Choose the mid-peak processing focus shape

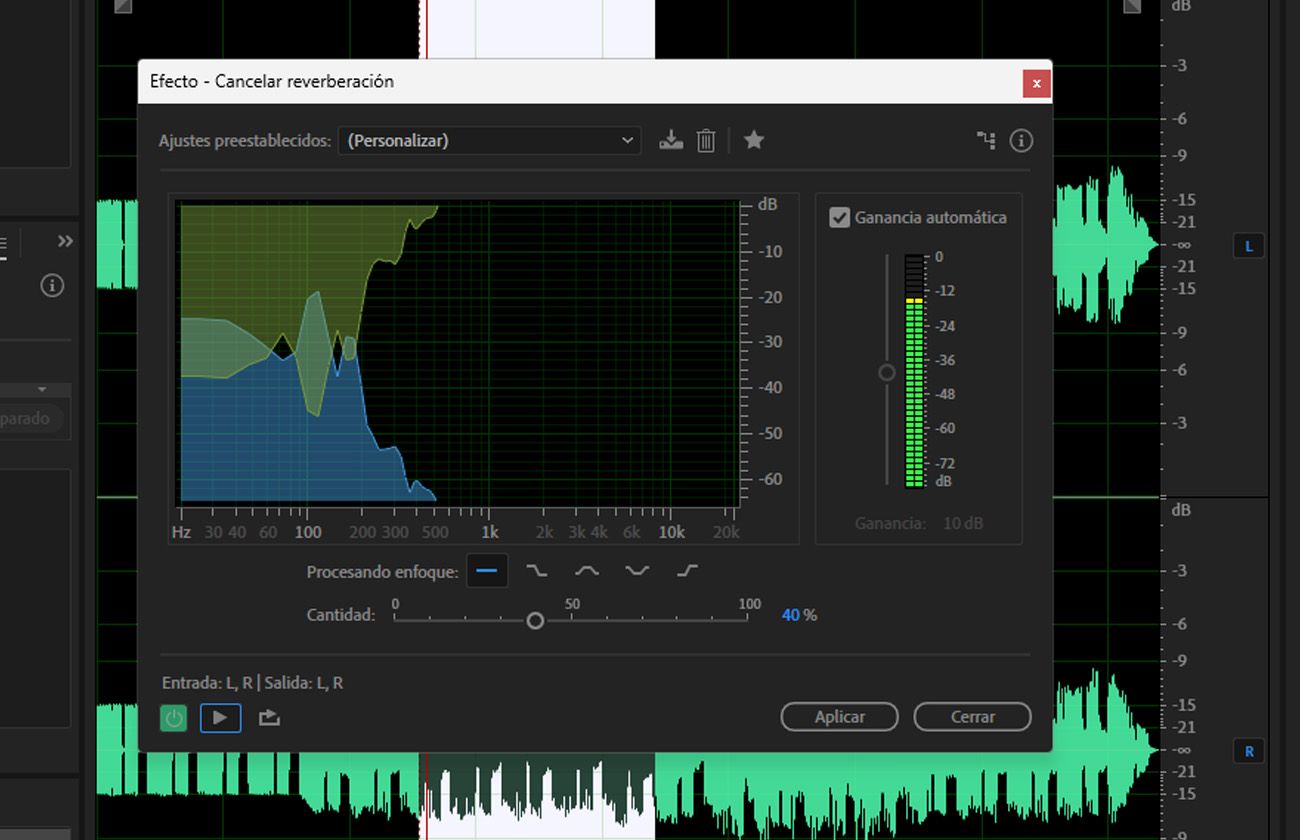point(587,571)
